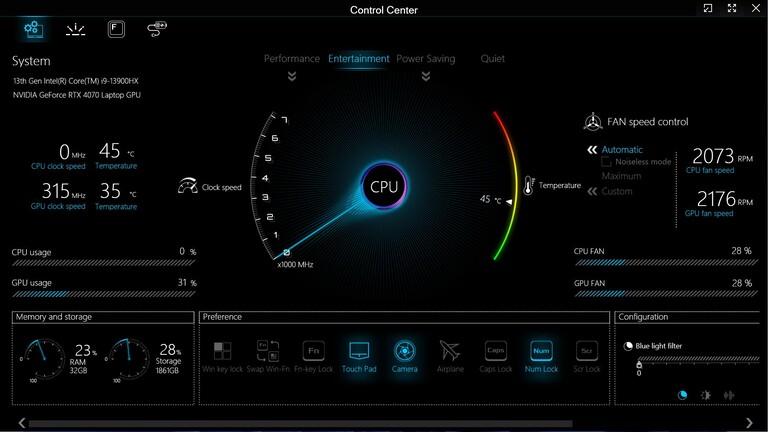This screenshot has height=432, width=768.
Task: Click the GPU FAN percentage bar
Action: 666,294
